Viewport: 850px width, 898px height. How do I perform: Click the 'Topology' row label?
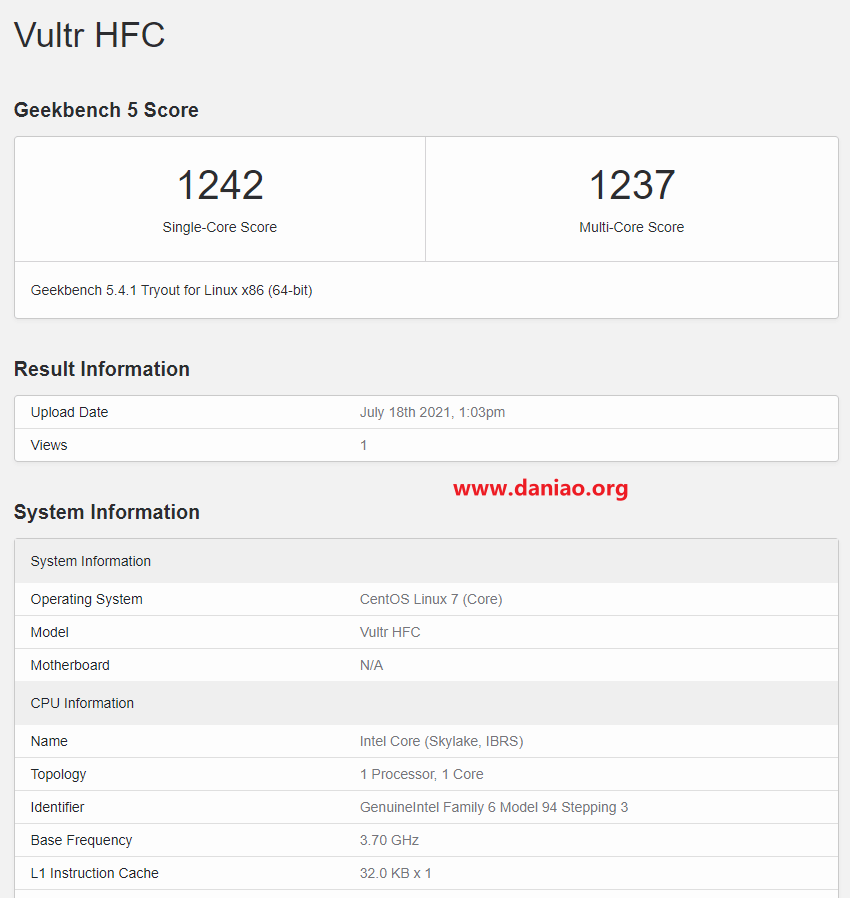(x=58, y=775)
